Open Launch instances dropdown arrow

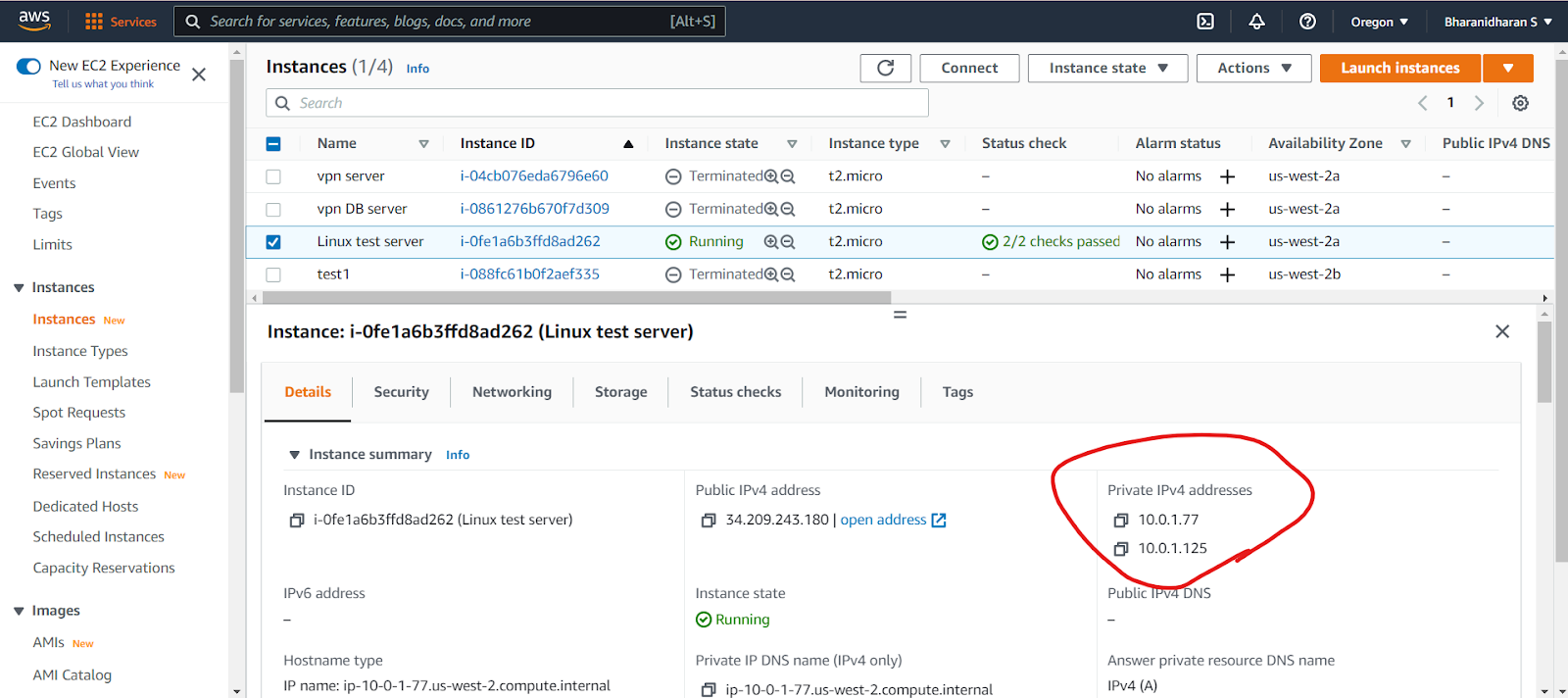coord(1508,68)
